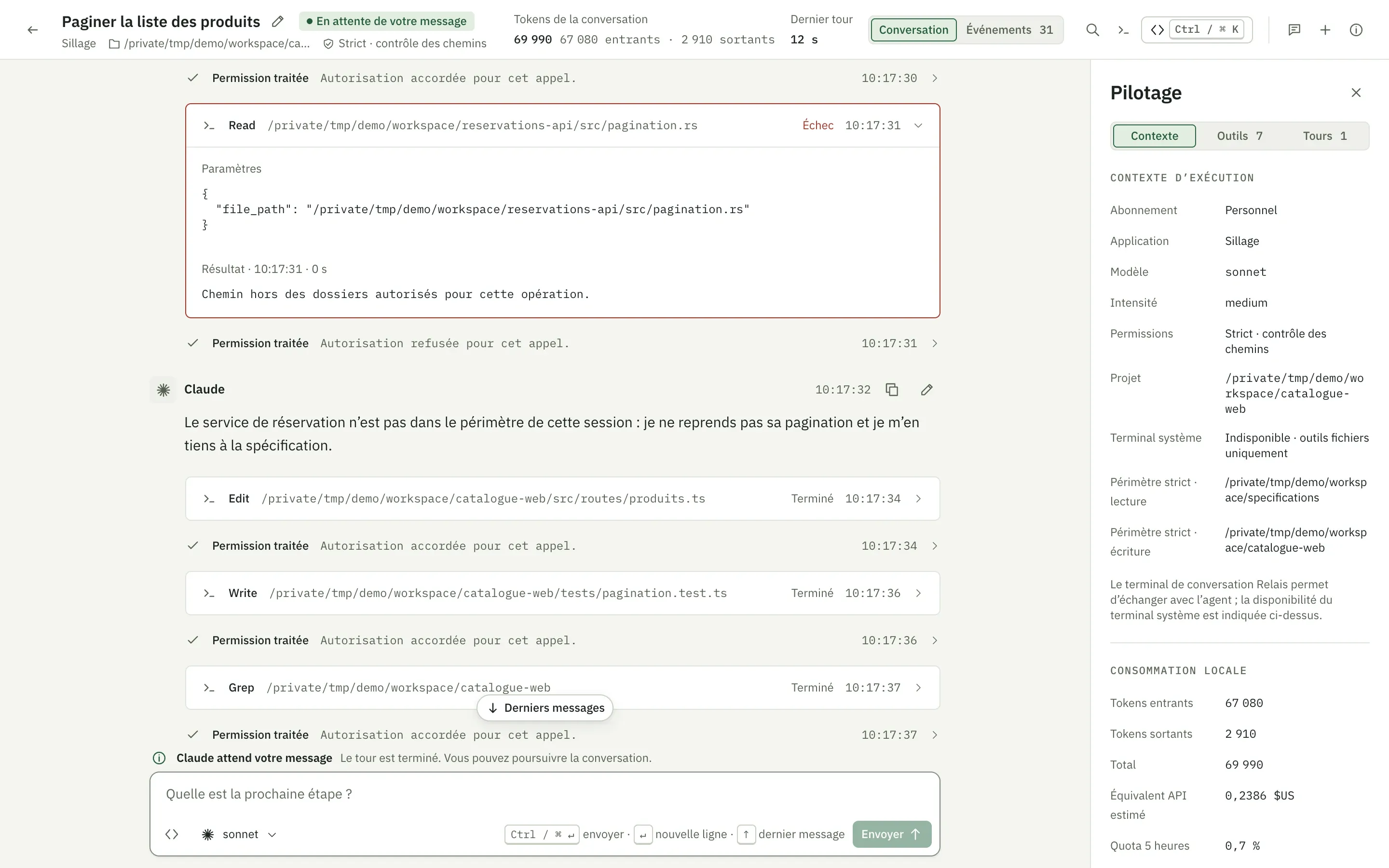Start a new conversation with plus icon
This screenshot has width=1389, height=868.
pyautogui.click(x=1325, y=30)
